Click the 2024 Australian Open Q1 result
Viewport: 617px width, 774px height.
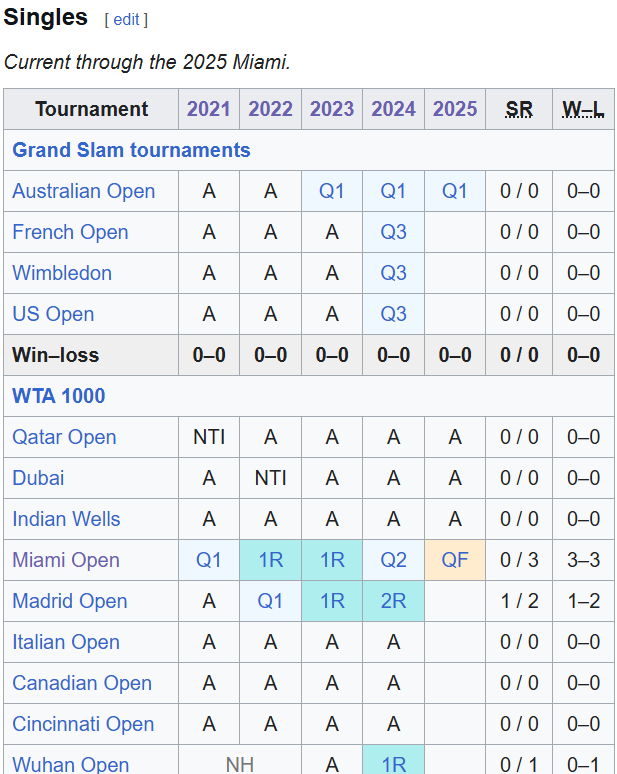394,191
